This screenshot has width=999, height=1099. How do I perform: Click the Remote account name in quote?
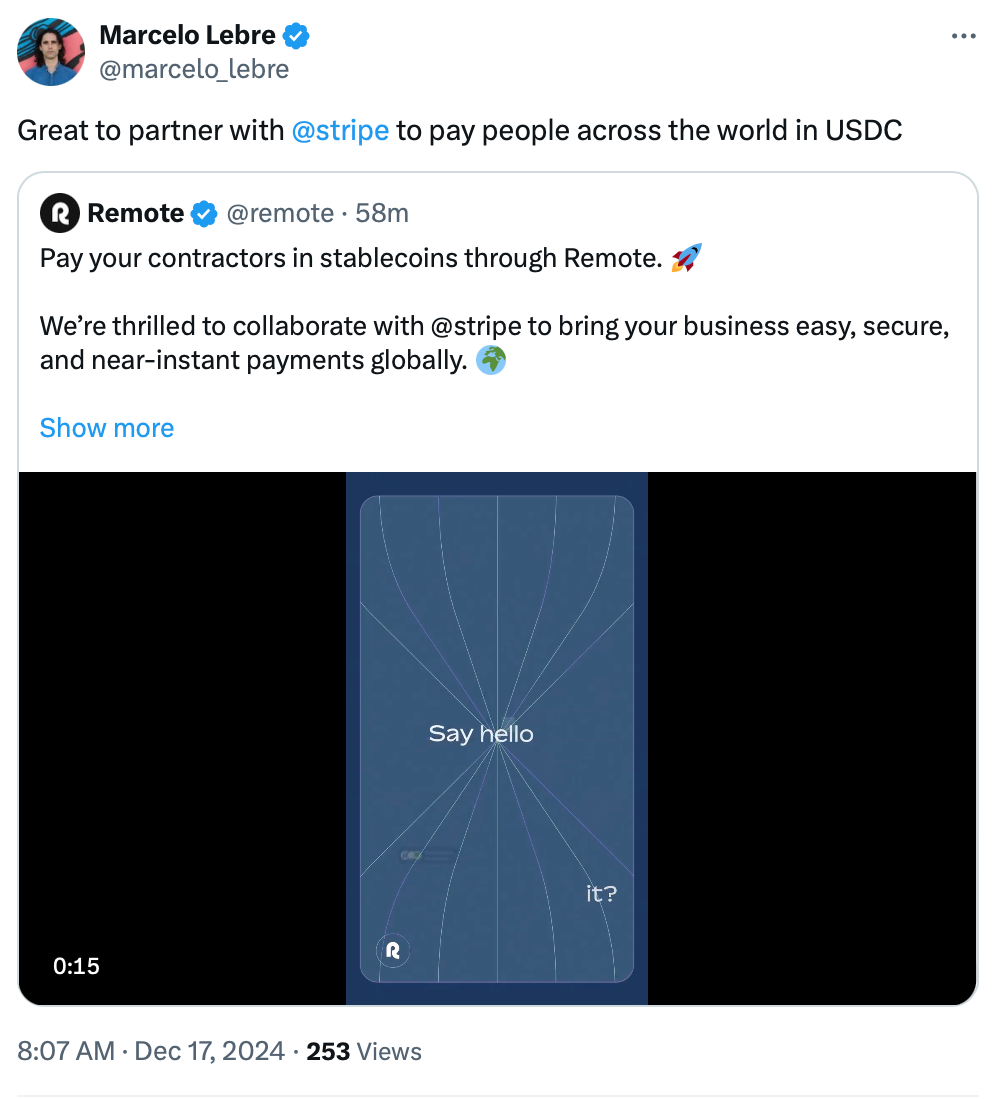pyautogui.click(x=136, y=213)
